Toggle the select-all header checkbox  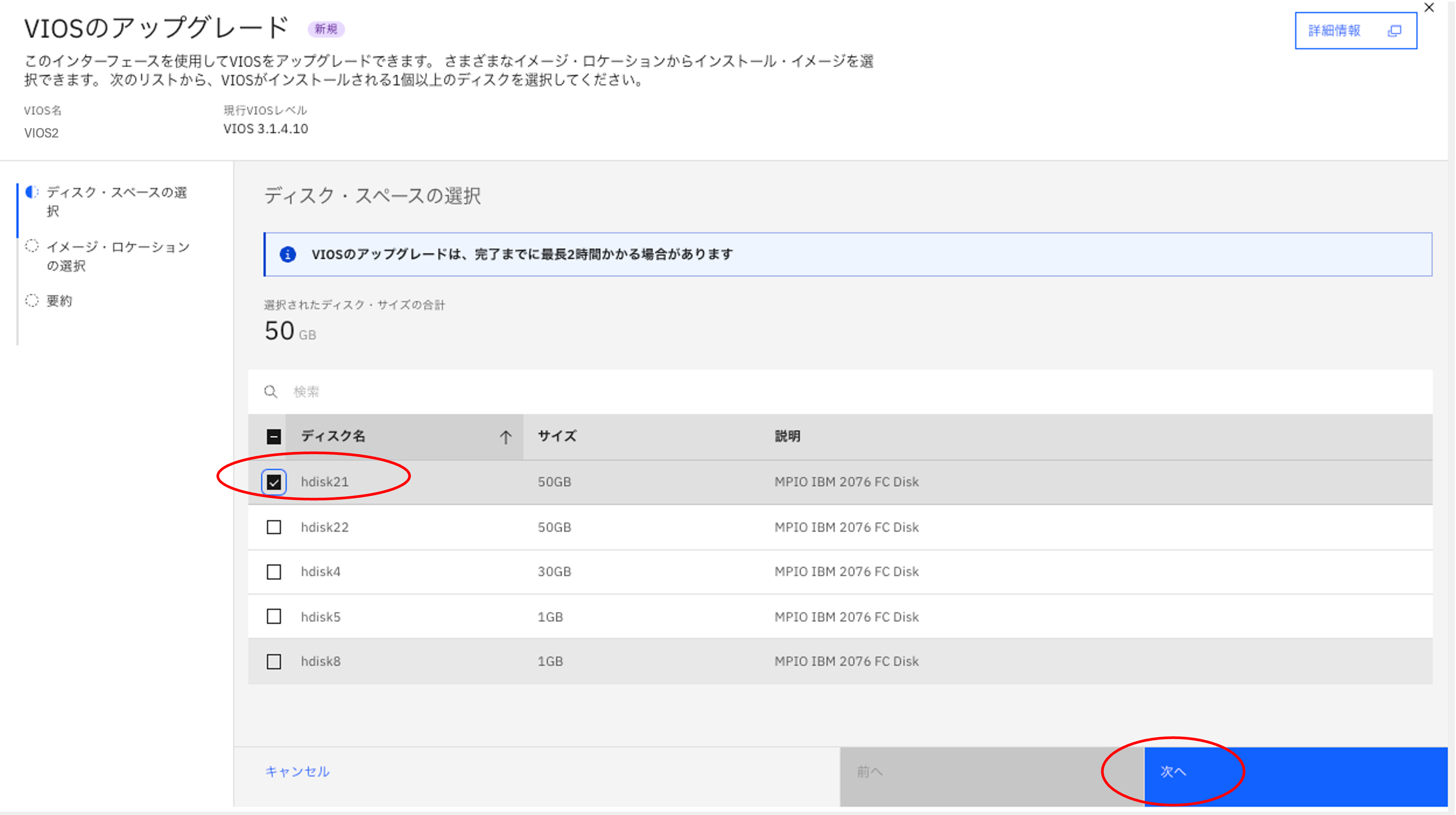[x=274, y=436]
